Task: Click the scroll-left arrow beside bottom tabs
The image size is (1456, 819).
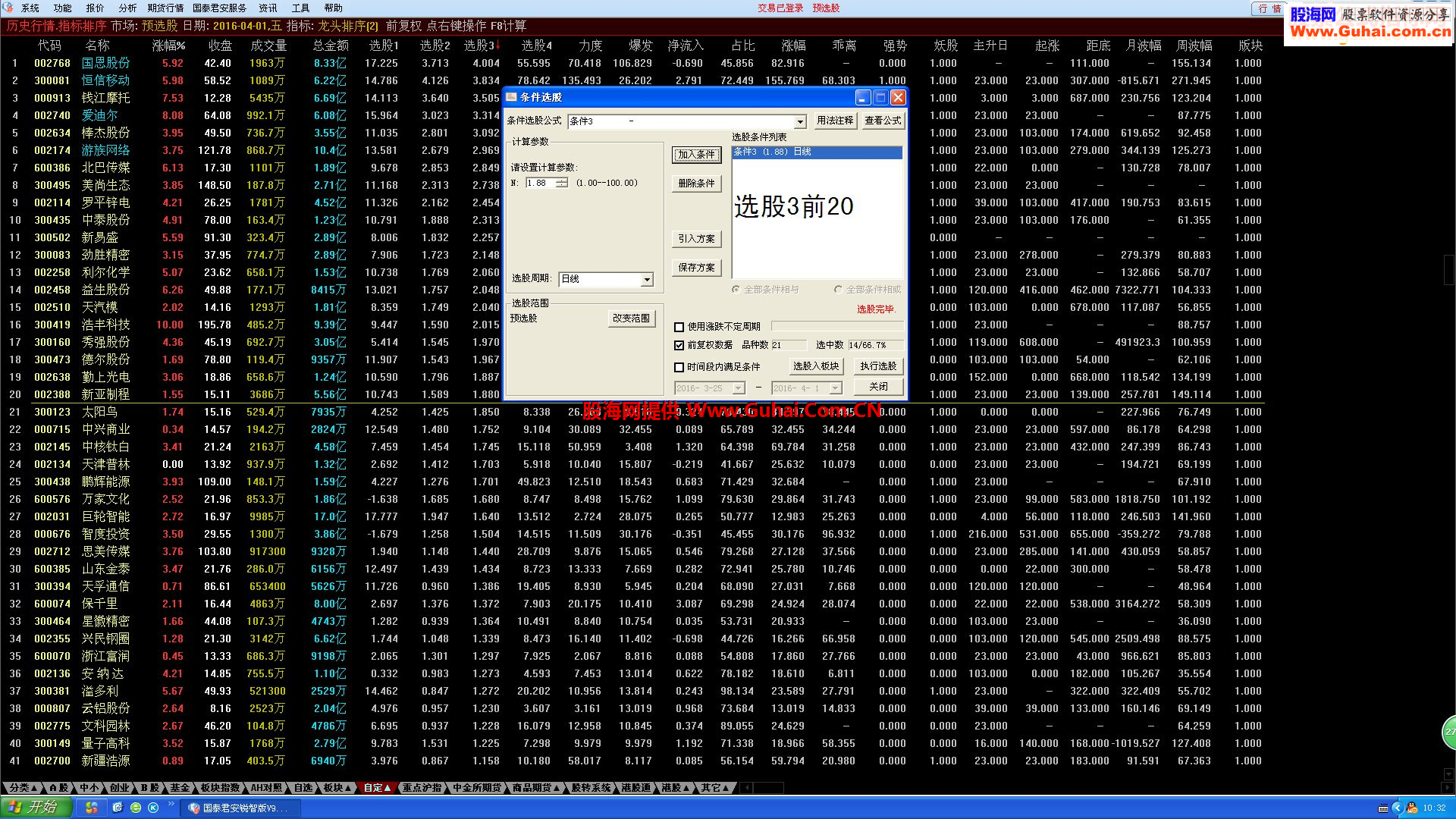Action: click(747, 788)
